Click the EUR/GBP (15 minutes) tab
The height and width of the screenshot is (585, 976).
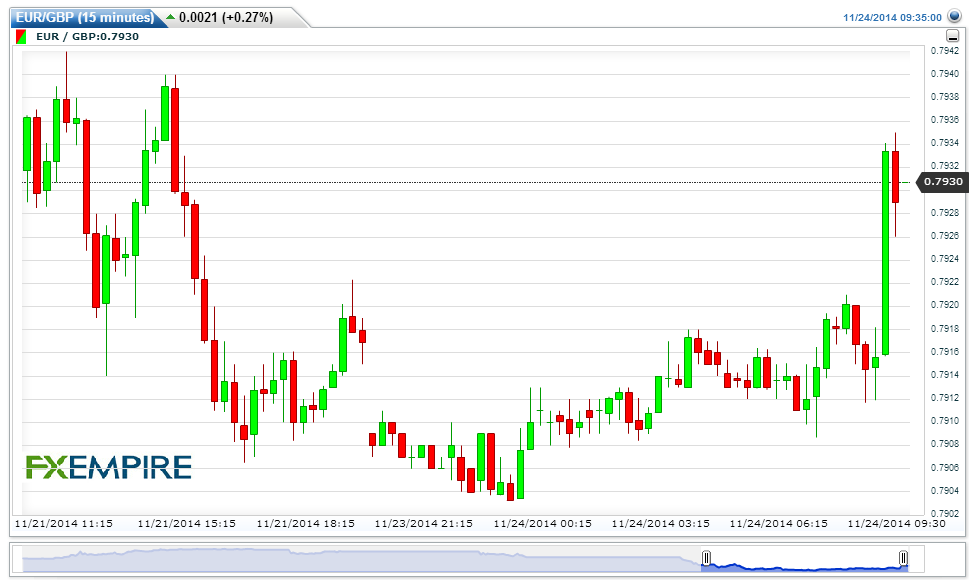pyautogui.click(x=85, y=17)
